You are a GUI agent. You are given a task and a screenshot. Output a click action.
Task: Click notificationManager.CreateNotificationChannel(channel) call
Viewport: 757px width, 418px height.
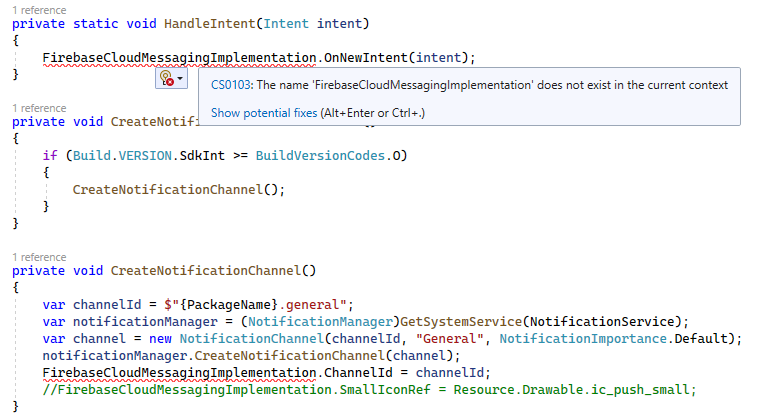251,356
